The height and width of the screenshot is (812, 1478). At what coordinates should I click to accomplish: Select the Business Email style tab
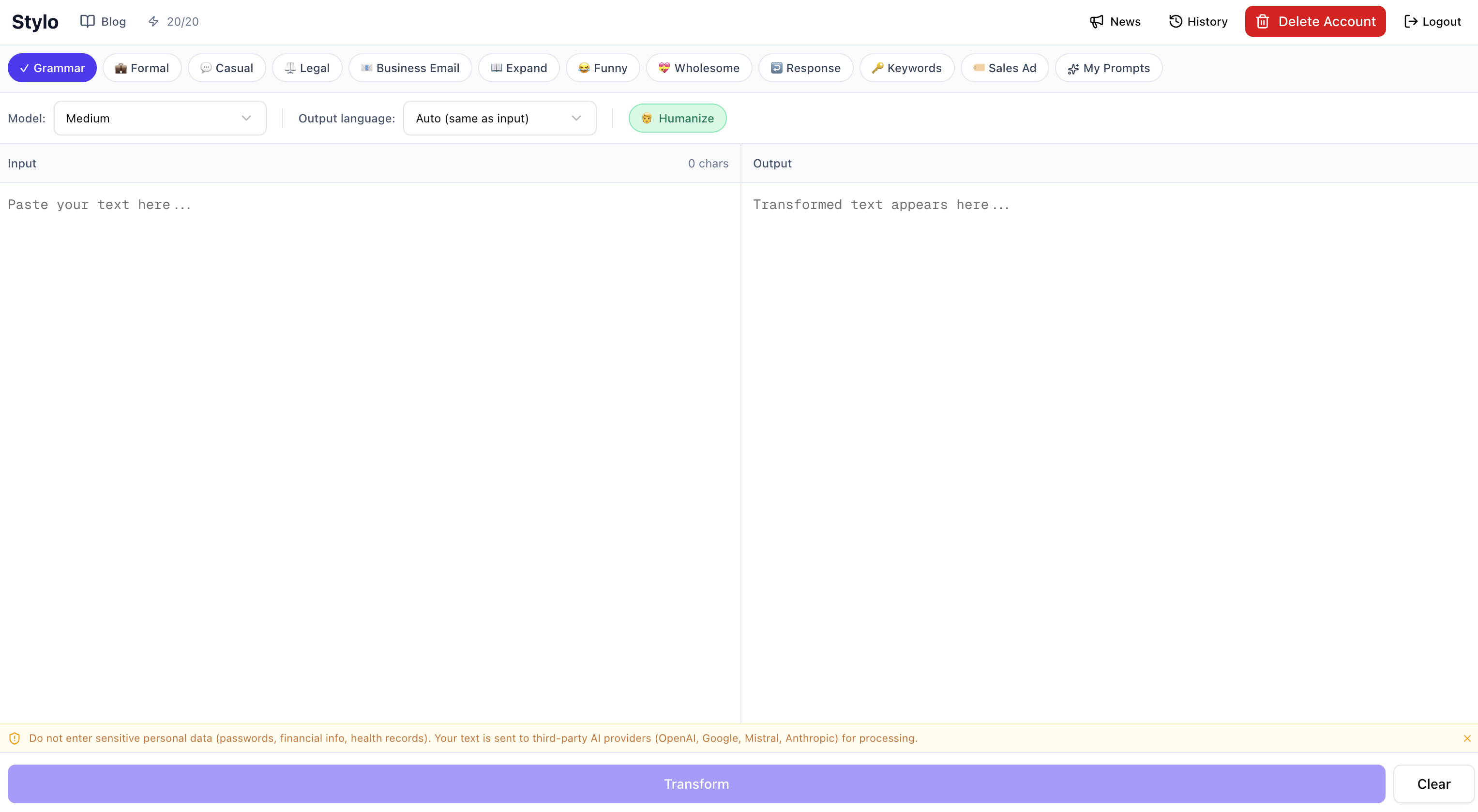(x=409, y=68)
